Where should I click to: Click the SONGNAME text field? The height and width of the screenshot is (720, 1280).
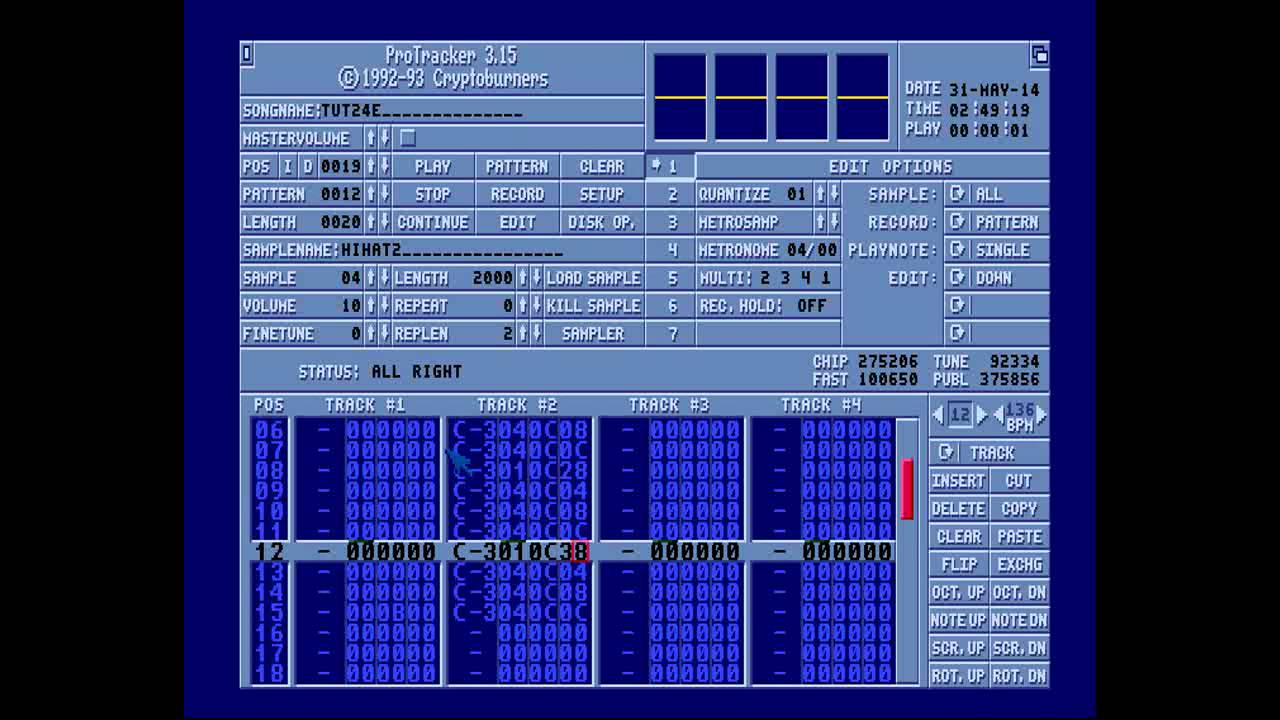click(x=420, y=111)
